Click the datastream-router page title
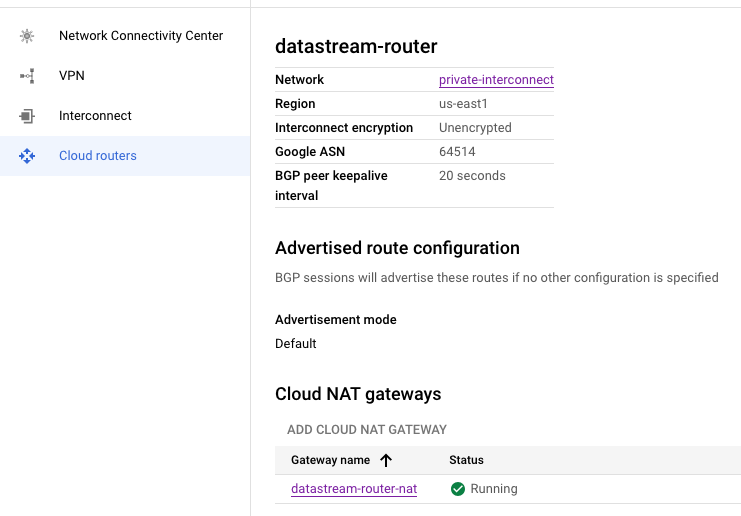This screenshot has height=516, width=741. [356, 46]
